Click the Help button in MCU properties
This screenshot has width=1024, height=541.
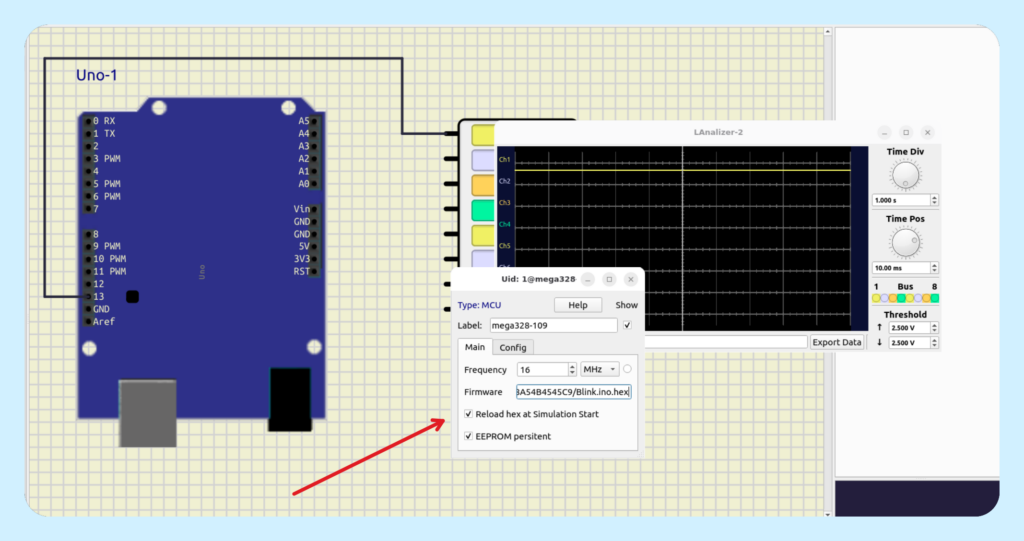point(577,305)
